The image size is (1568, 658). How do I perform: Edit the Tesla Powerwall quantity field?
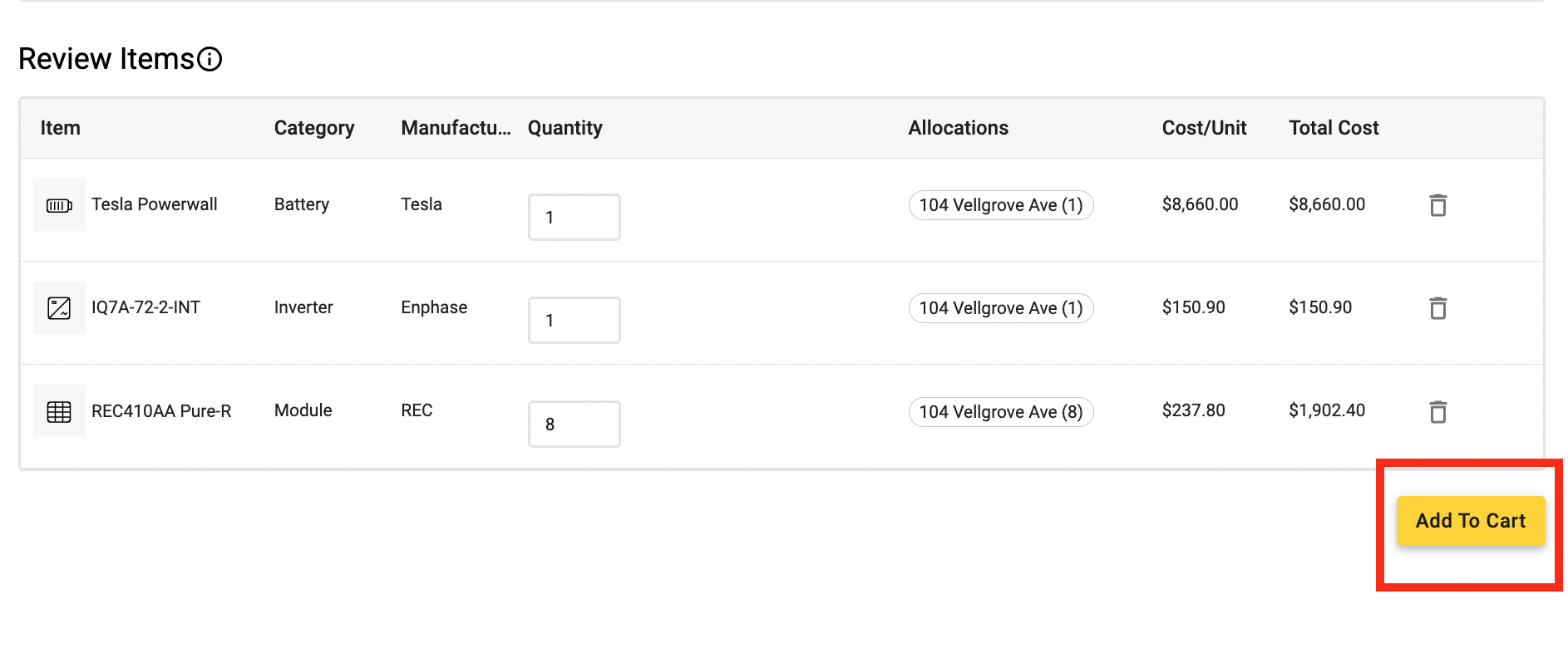[574, 217]
